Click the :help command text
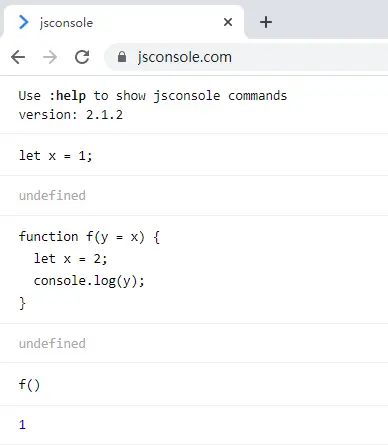Image resolution: width=388 pixels, height=445 pixels. click(67, 96)
